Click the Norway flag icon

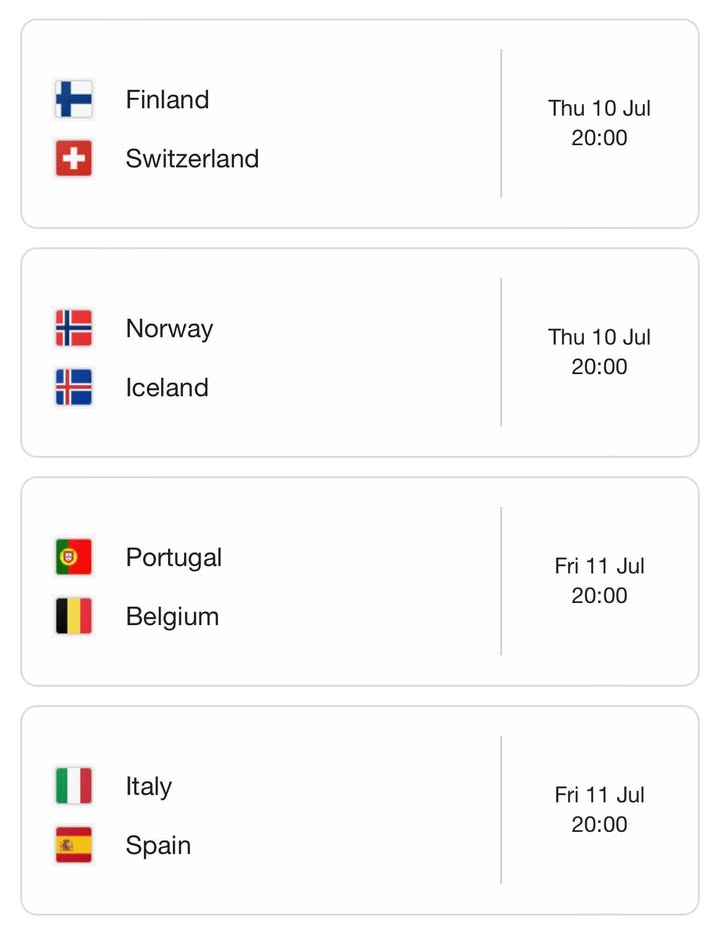point(74,328)
